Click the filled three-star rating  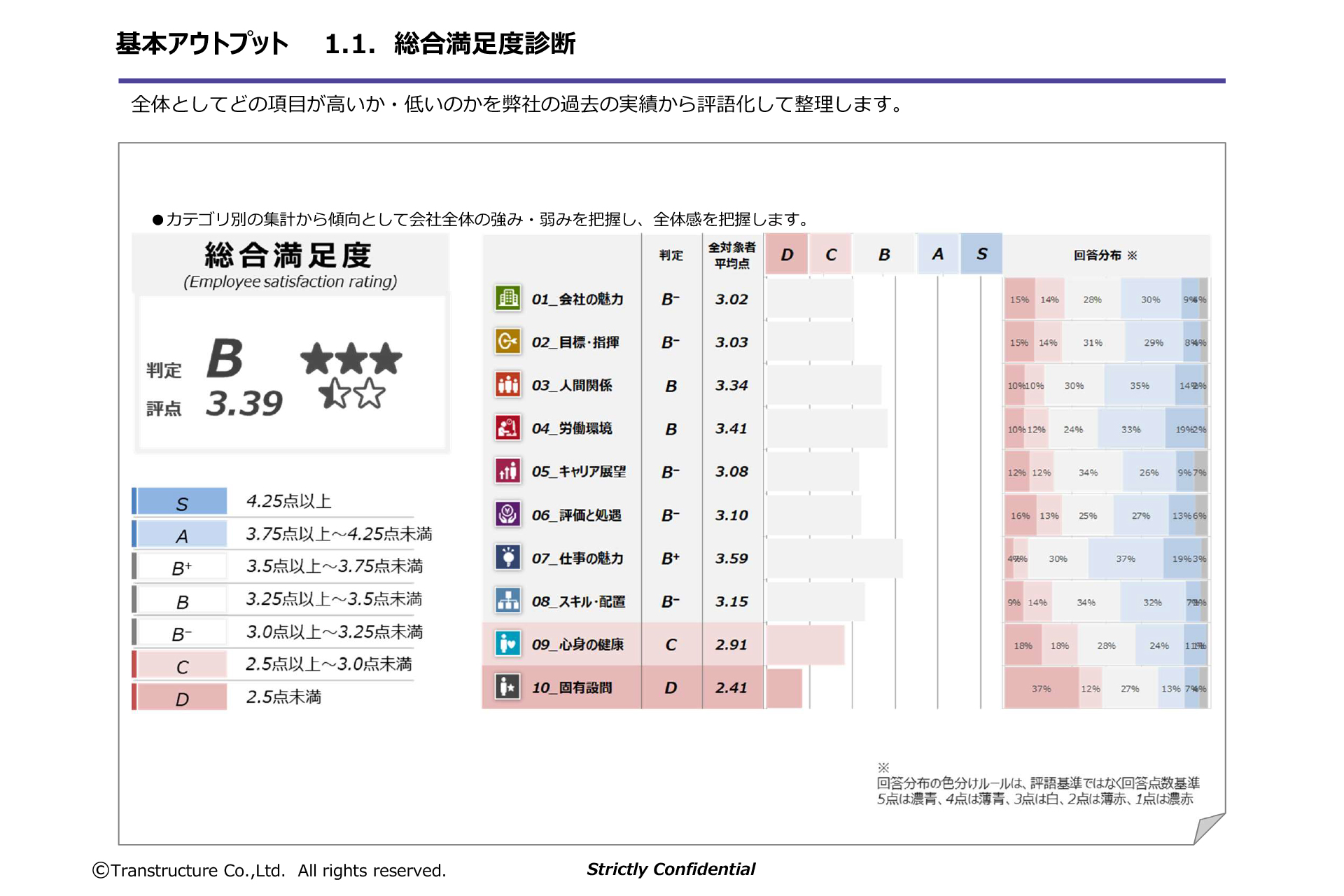[351, 359]
